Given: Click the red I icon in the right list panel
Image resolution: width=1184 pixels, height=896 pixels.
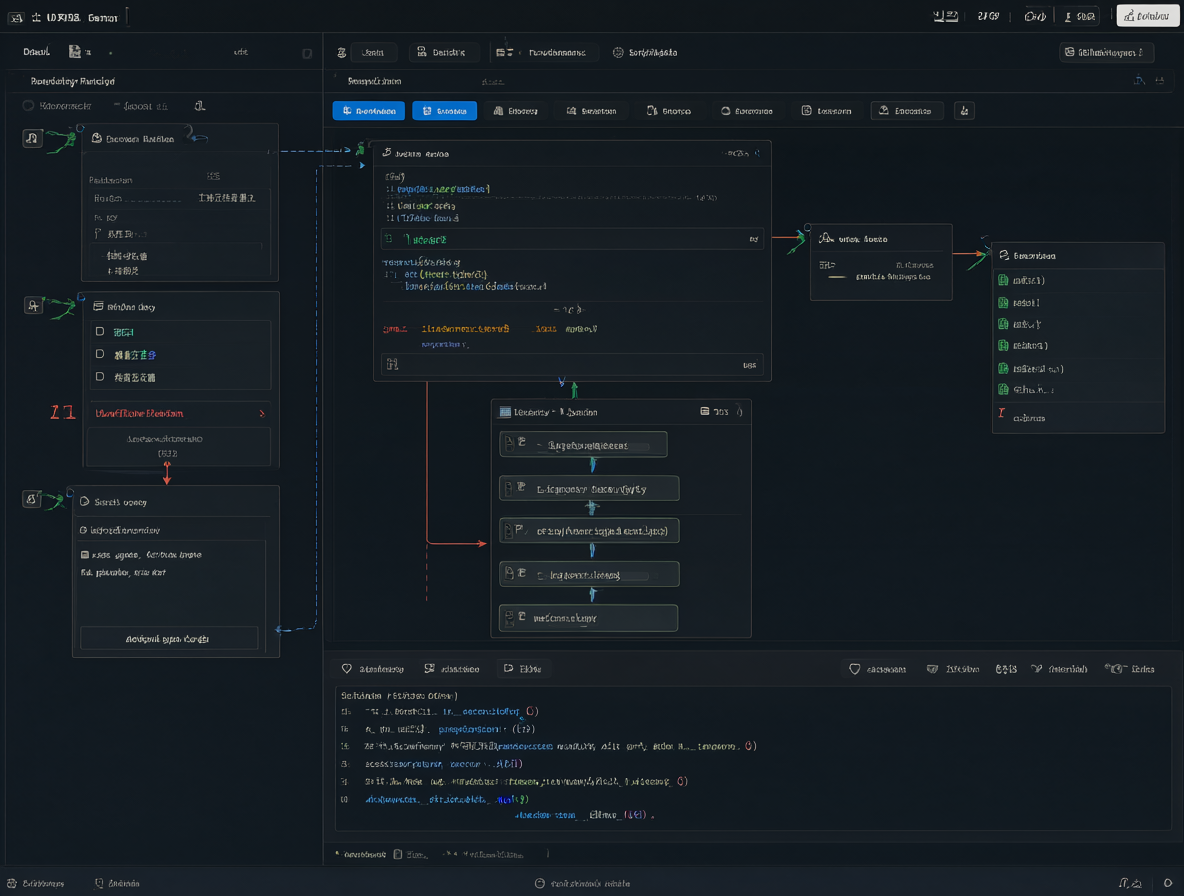Looking at the screenshot, I should 1001,413.
